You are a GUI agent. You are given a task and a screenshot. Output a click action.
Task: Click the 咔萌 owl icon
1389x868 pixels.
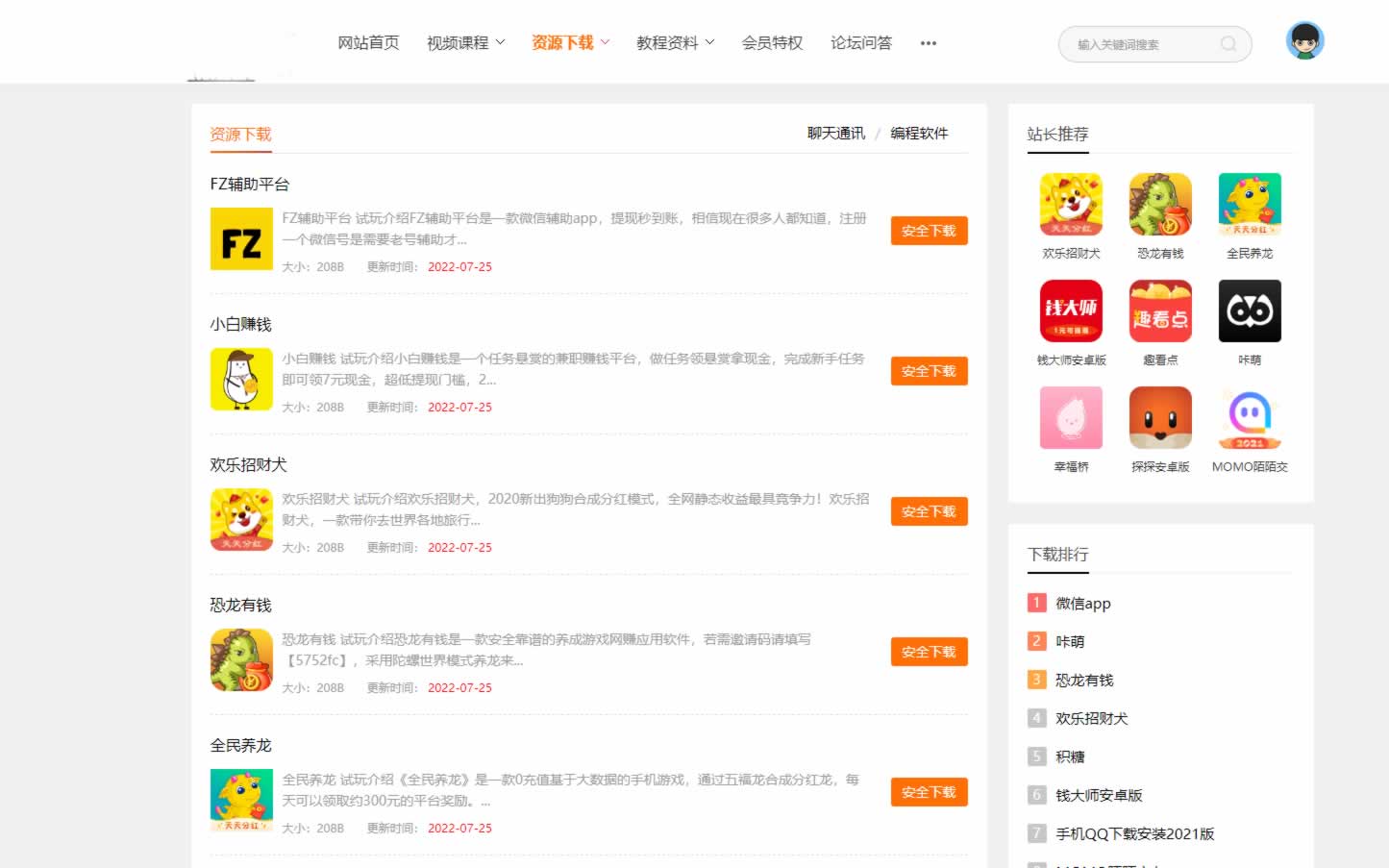pos(1250,311)
